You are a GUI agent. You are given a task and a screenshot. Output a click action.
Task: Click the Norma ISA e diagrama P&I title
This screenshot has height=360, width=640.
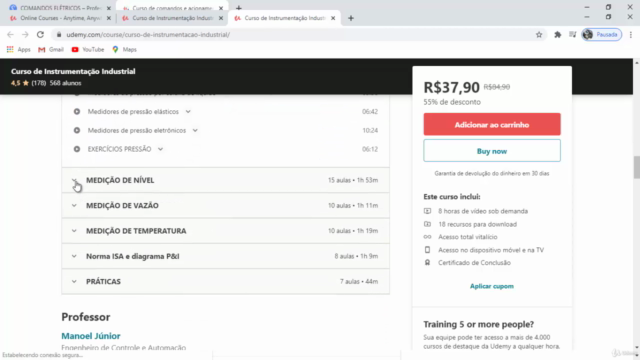pos(133,256)
